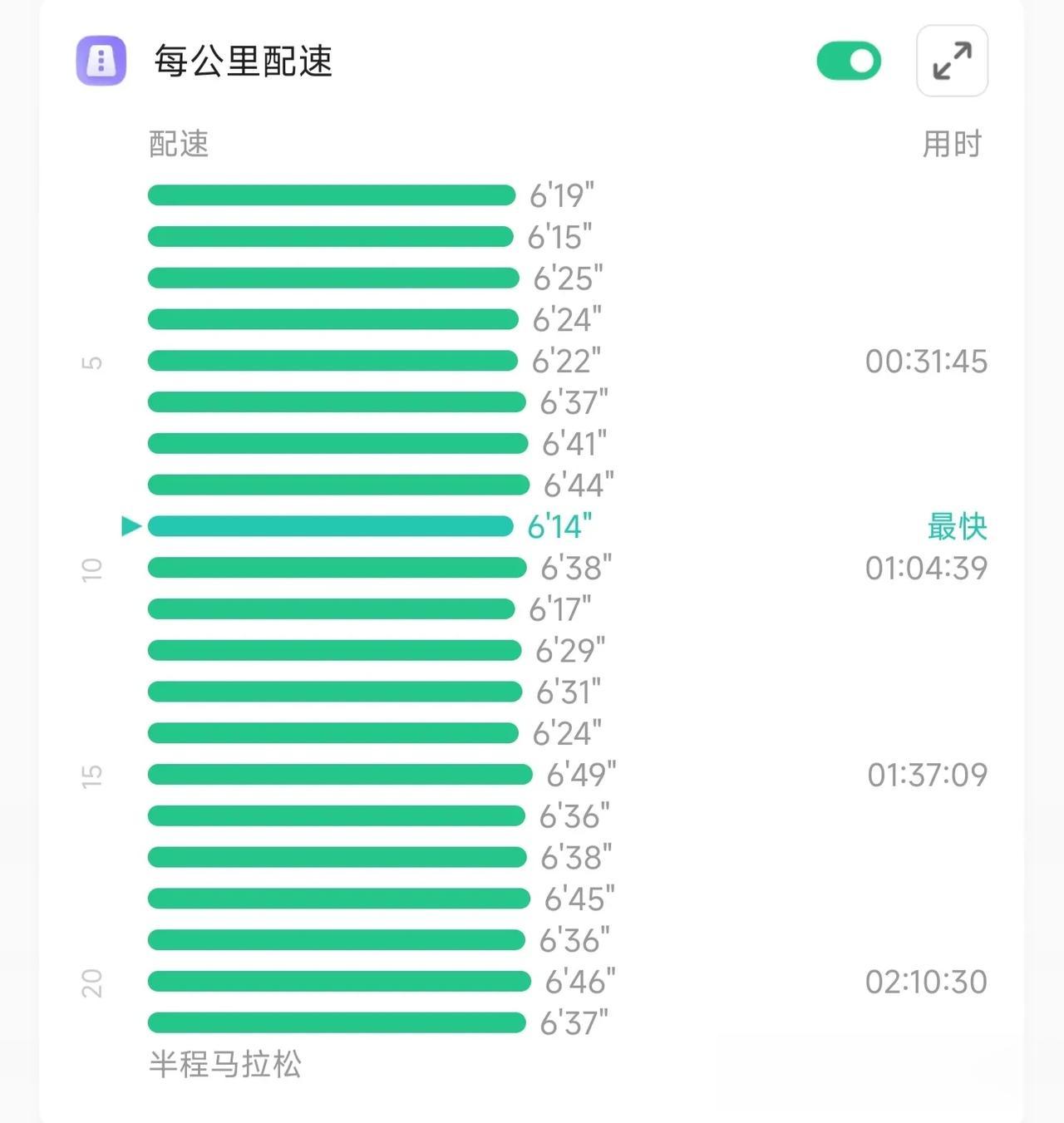Select the 6'44" pace value
The height and width of the screenshot is (1123, 1064).
point(579,485)
